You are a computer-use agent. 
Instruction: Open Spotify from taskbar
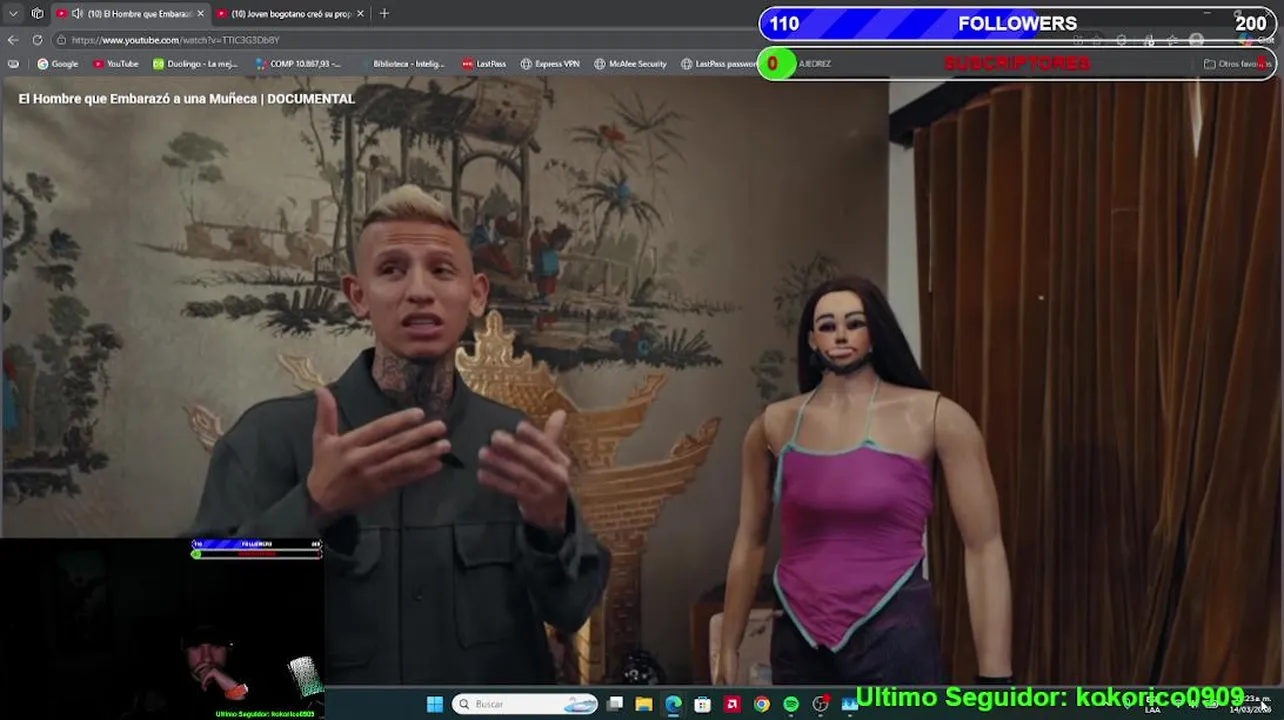tap(791, 704)
